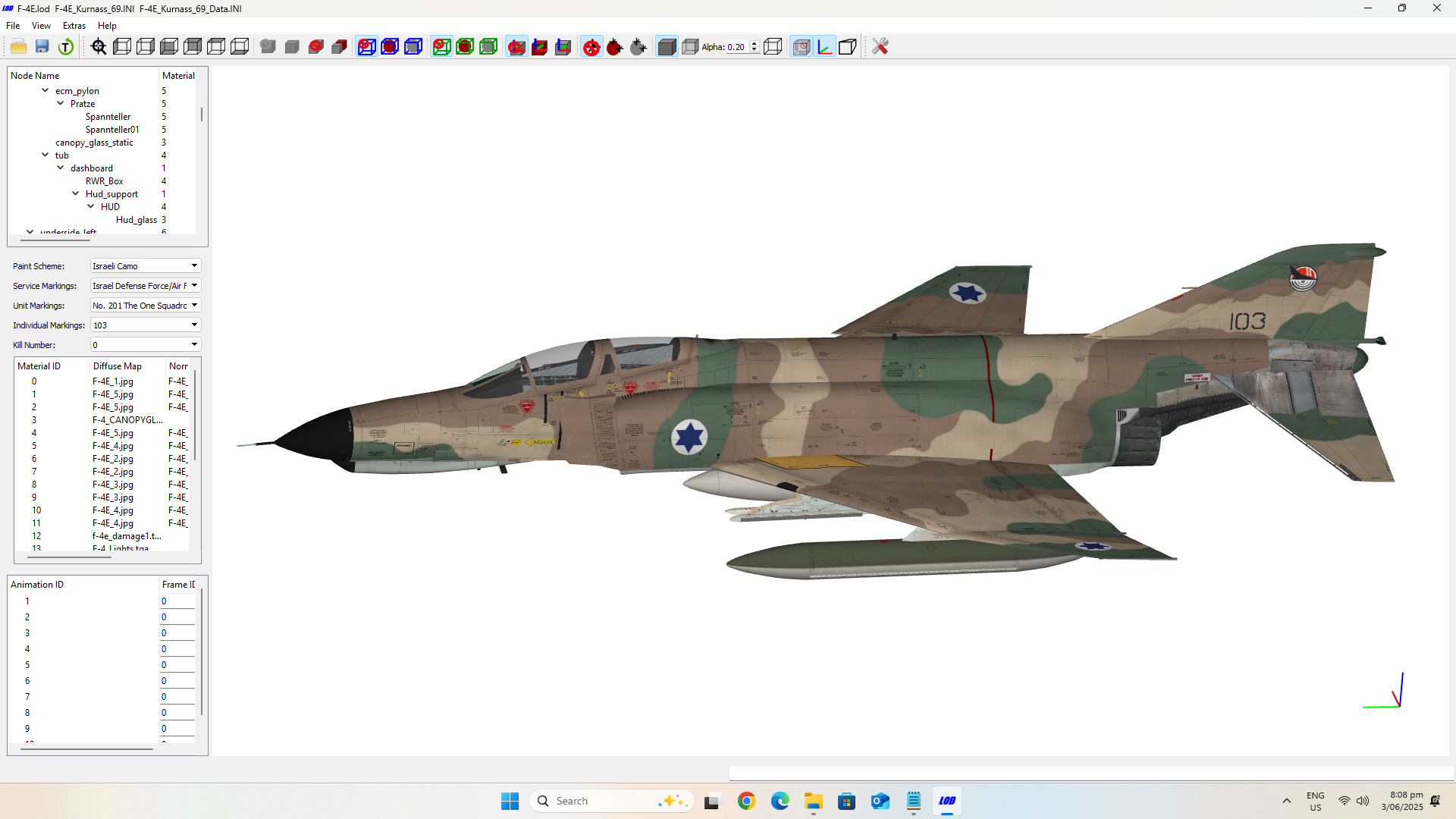Toggle the green wireframe box with no-sign

point(441,47)
